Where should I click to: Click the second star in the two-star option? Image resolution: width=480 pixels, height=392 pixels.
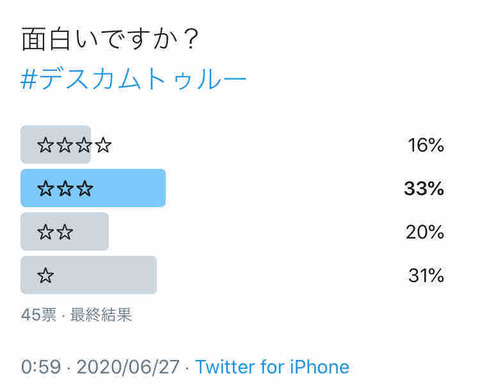[x=65, y=232]
